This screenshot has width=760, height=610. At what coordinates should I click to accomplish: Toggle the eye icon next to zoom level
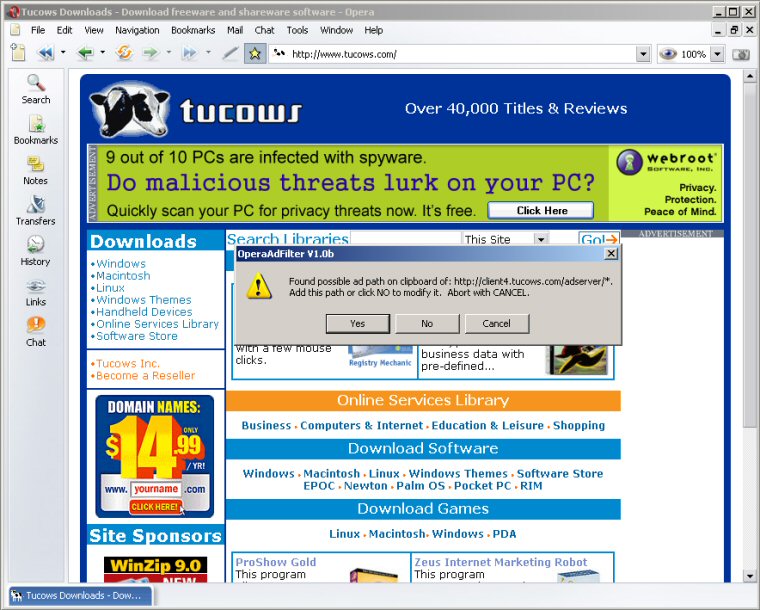click(668, 54)
